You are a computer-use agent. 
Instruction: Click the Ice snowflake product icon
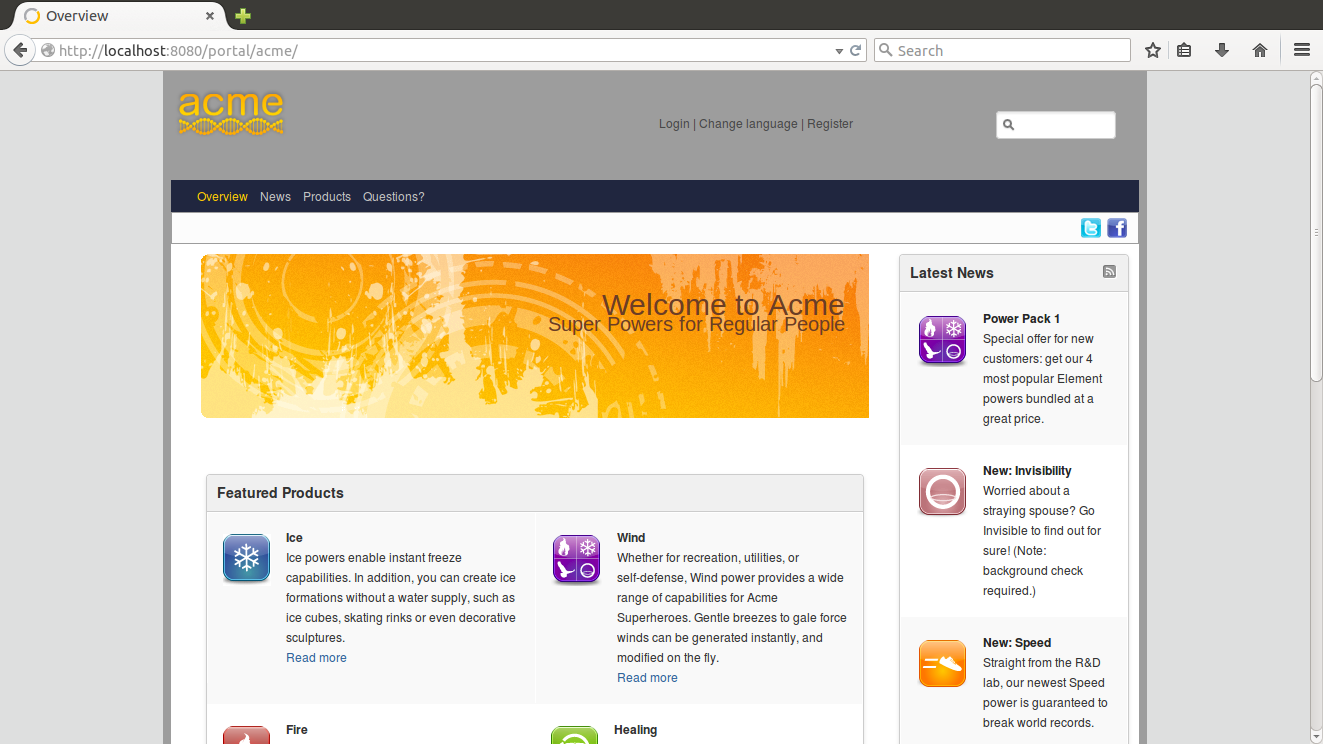pos(246,558)
